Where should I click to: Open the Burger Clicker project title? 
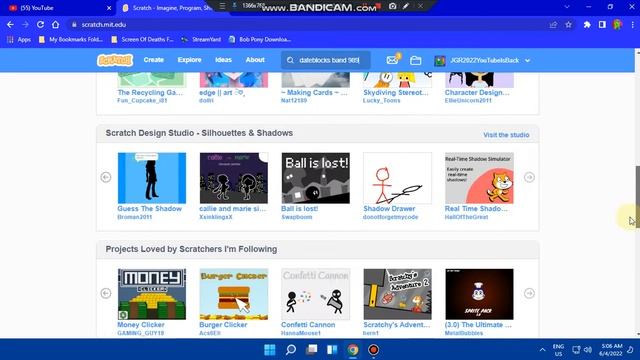(x=223, y=325)
